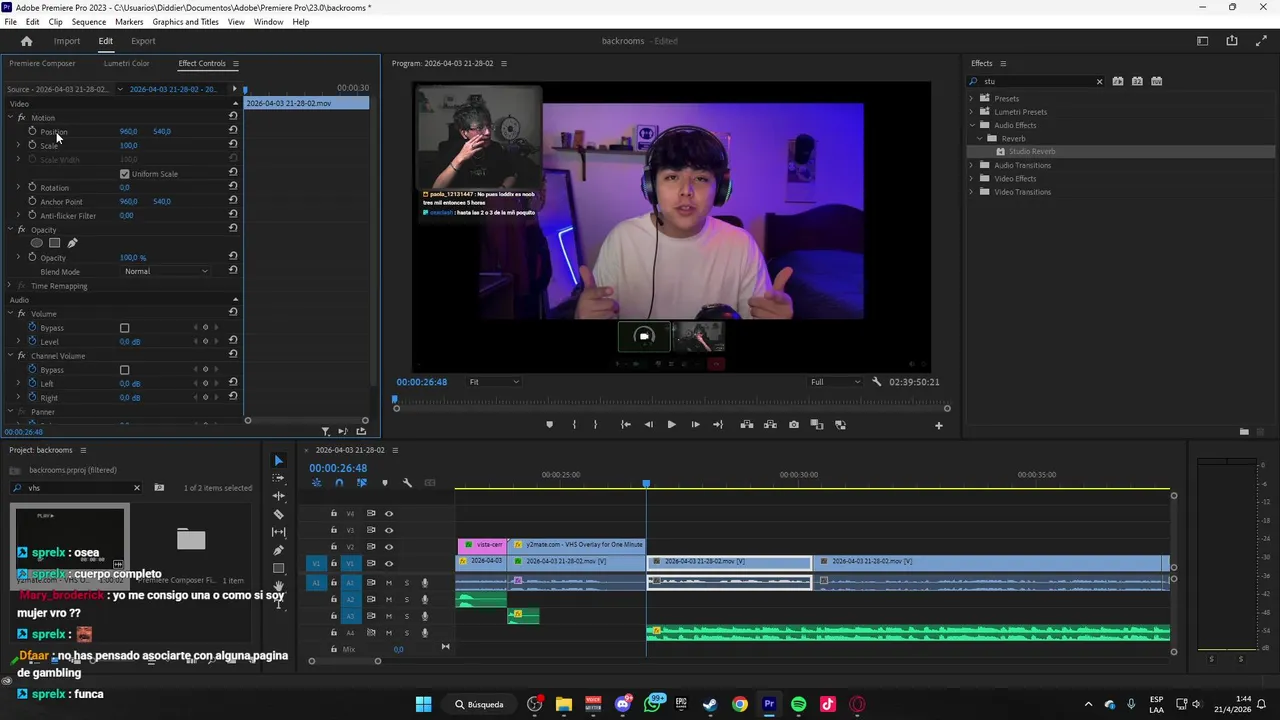Add marker in timeline header

pyautogui.click(x=384, y=483)
